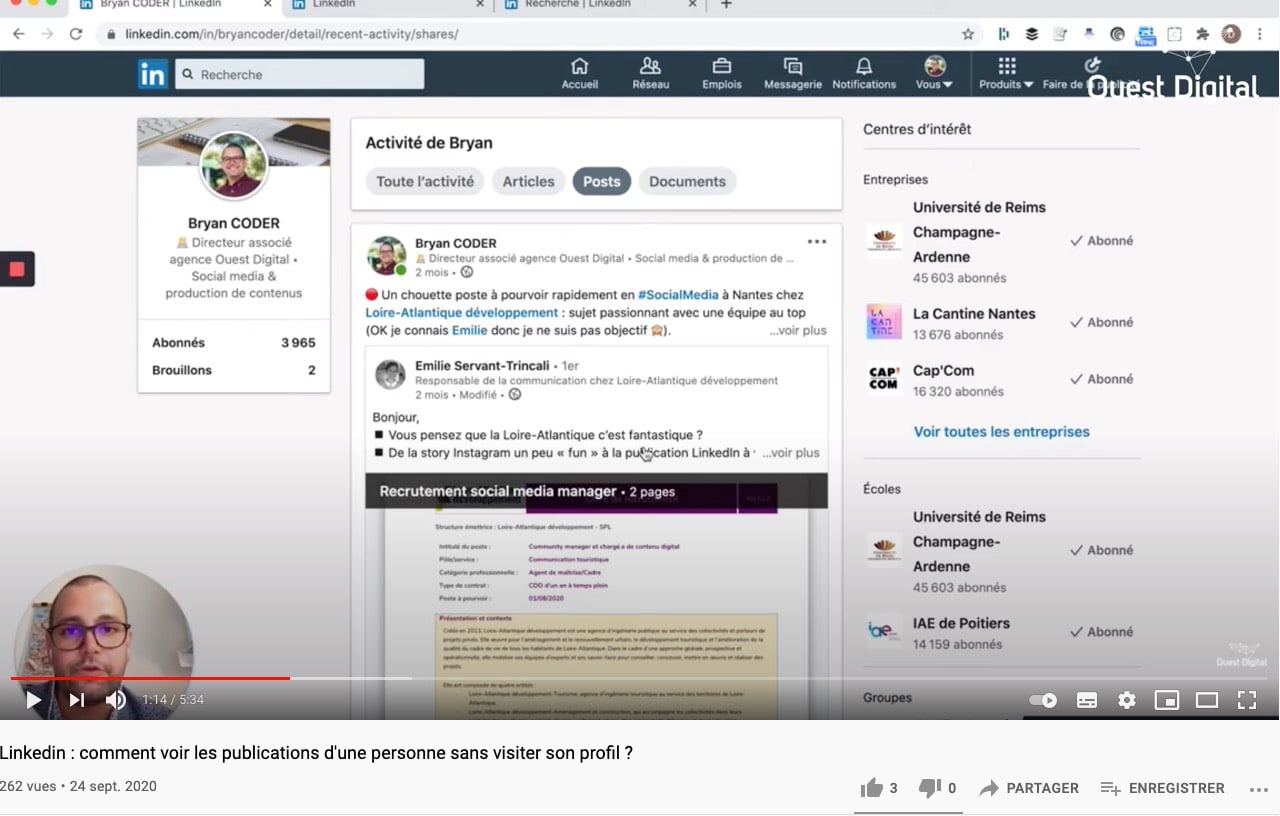1280x816 pixels.
Task: Click the LinkedIn Recherche search field
Action: 299,74
